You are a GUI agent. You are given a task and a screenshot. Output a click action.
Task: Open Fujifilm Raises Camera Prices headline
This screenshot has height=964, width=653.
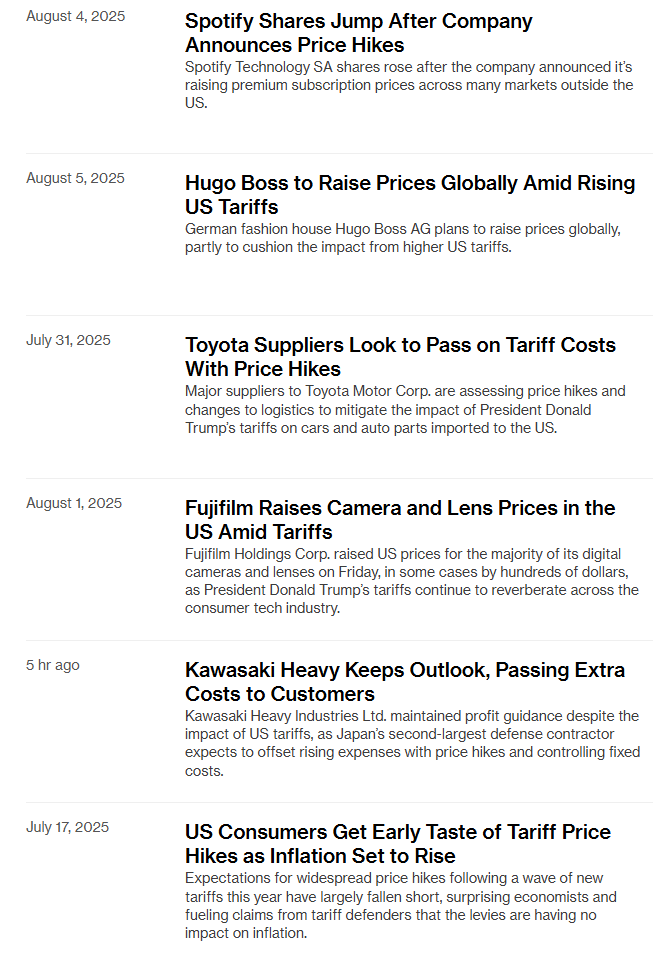pyautogui.click(x=400, y=520)
